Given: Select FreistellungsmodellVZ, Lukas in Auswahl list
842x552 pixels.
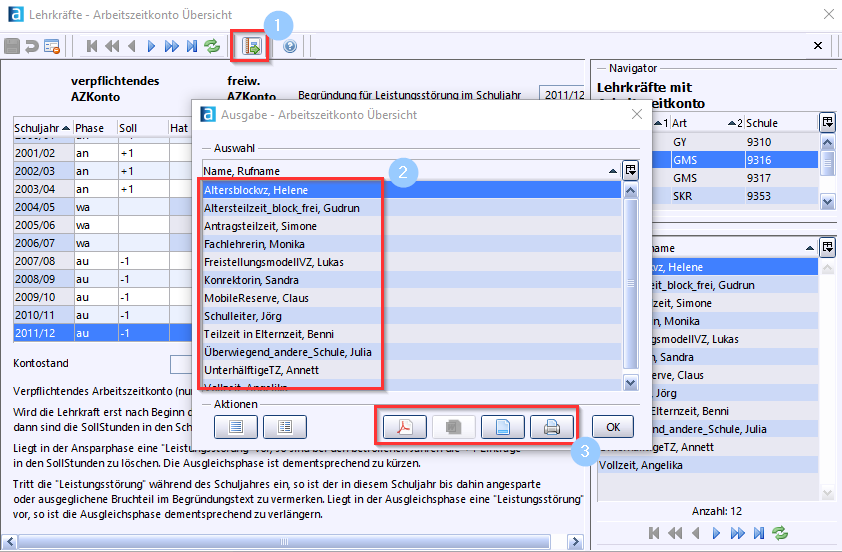Looking at the screenshot, I should (x=411, y=262).
